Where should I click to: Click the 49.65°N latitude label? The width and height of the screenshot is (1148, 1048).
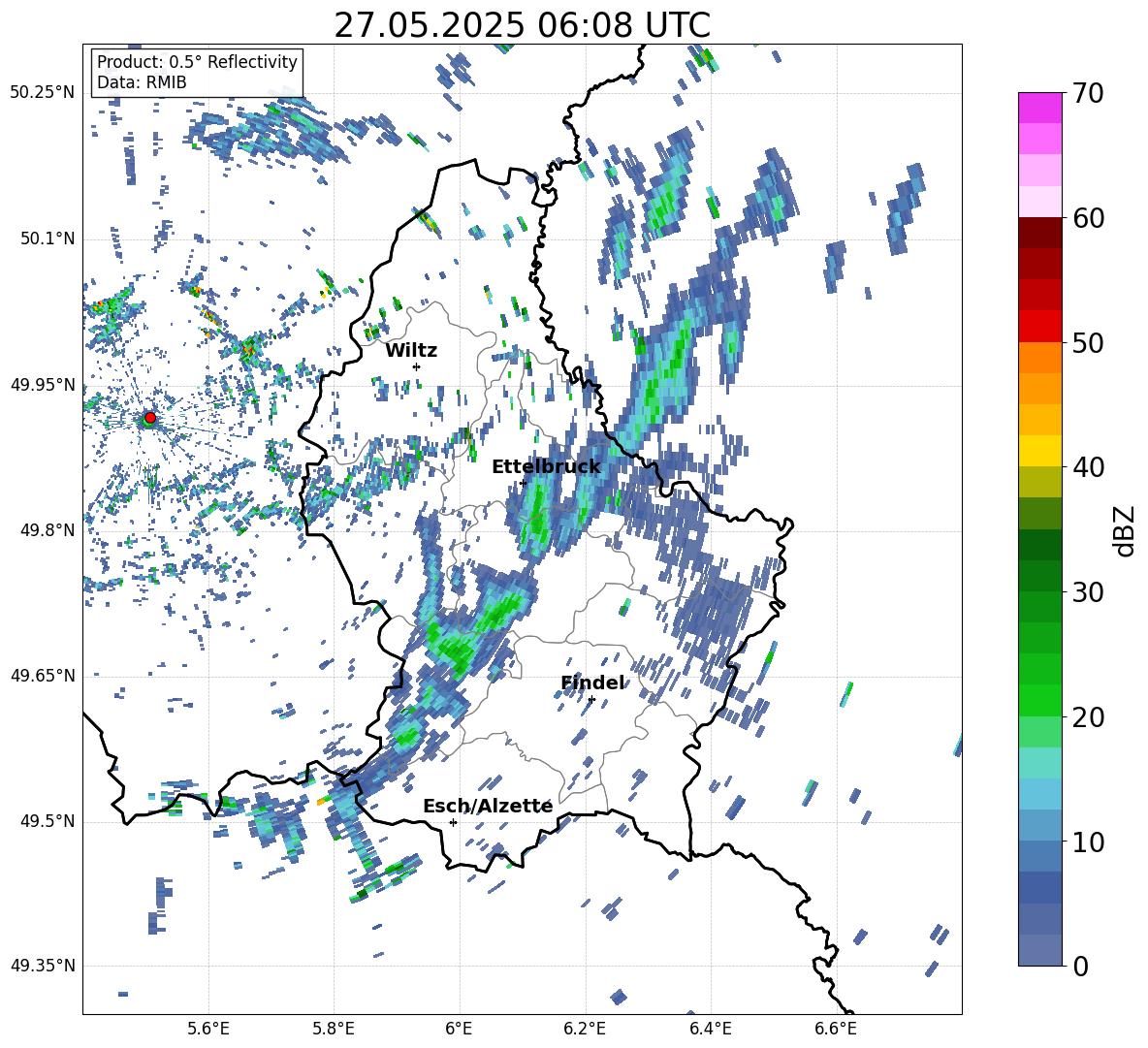pyautogui.click(x=43, y=675)
